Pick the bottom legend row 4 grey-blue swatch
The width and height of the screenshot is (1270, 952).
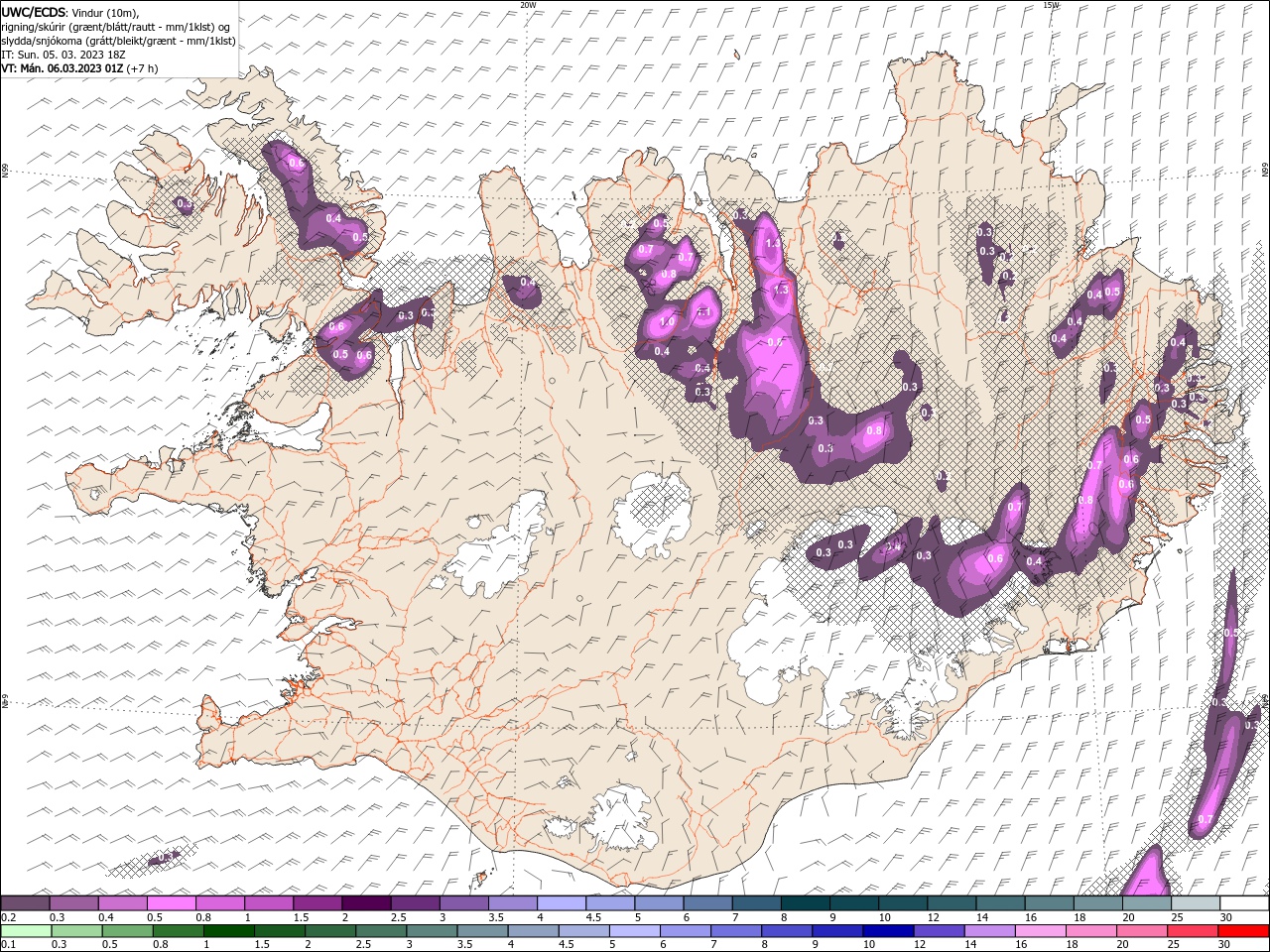(x=534, y=931)
